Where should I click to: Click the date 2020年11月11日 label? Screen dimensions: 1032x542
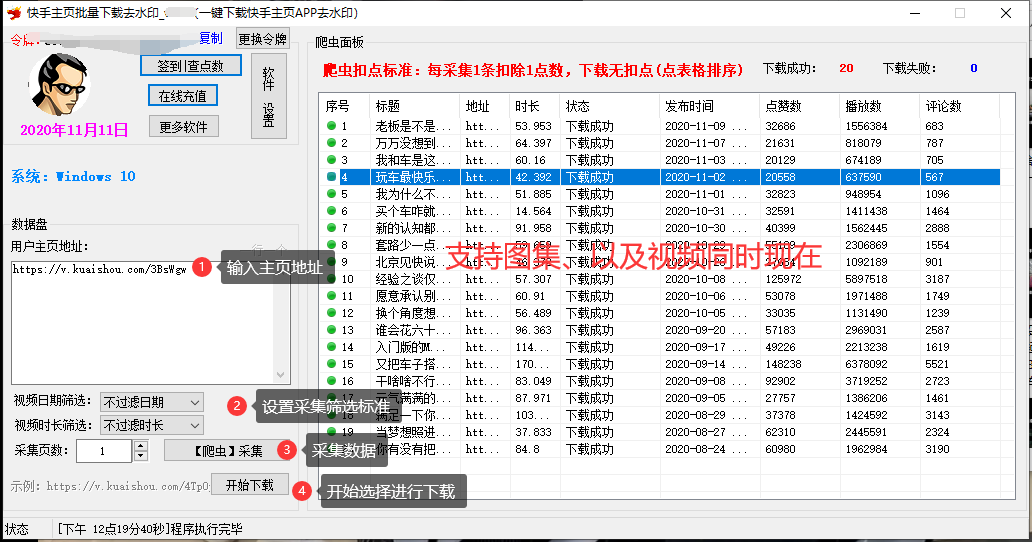coord(74,130)
